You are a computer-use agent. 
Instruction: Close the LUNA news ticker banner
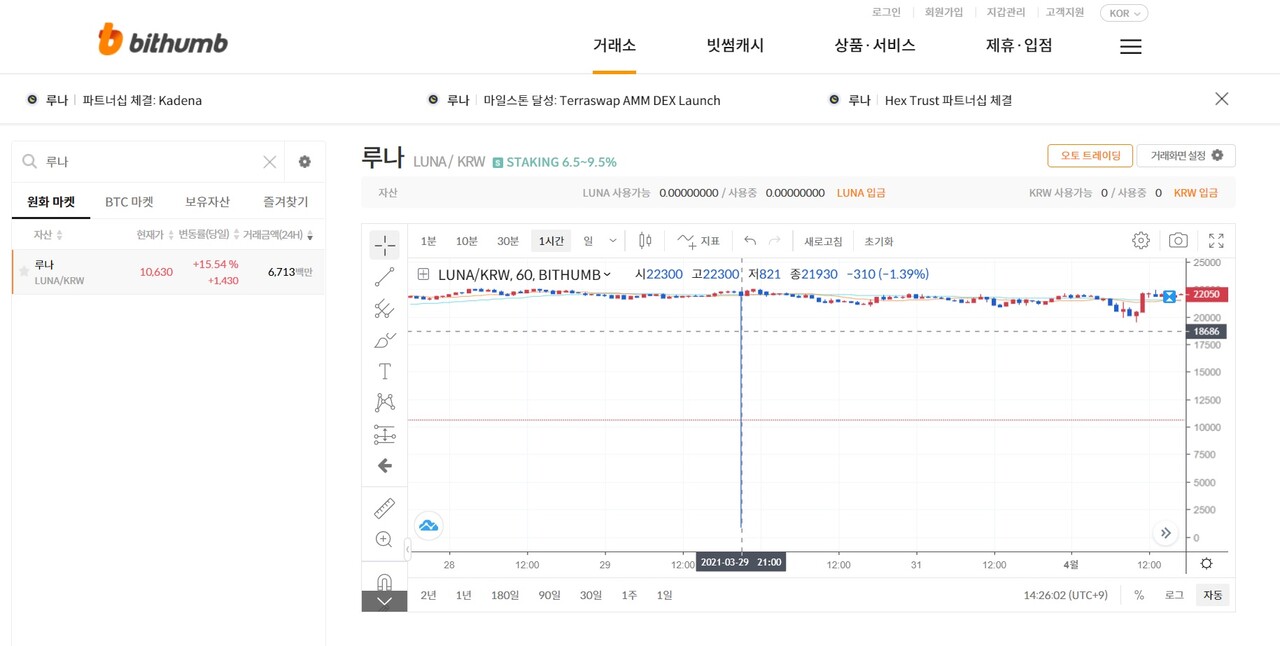[x=1222, y=99]
